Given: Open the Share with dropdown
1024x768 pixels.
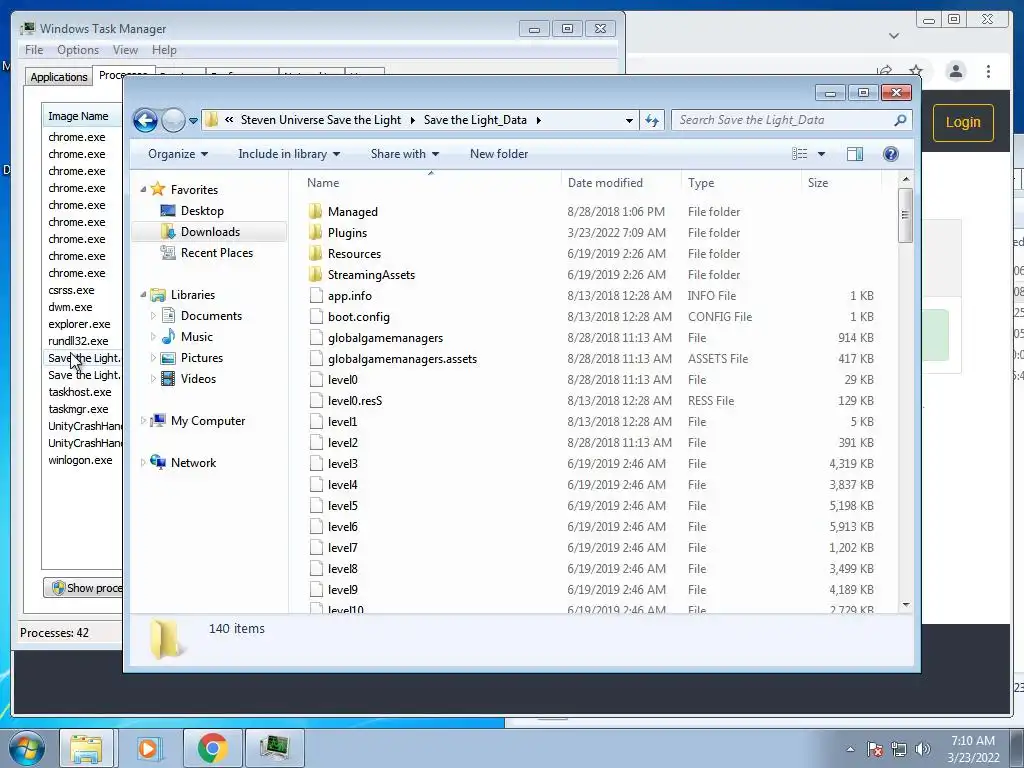Looking at the screenshot, I should 404,154.
